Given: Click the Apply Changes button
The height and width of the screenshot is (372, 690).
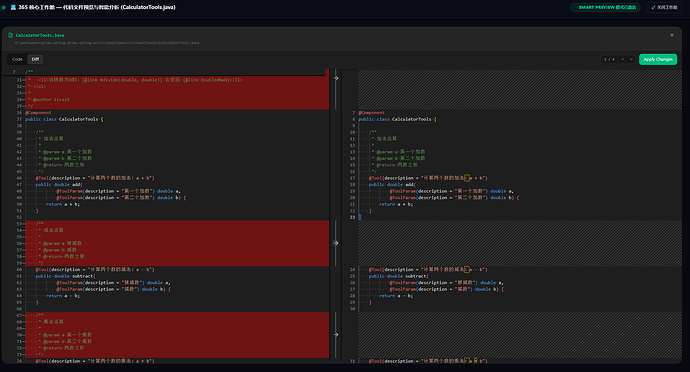Looking at the screenshot, I should click(x=658, y=59).
